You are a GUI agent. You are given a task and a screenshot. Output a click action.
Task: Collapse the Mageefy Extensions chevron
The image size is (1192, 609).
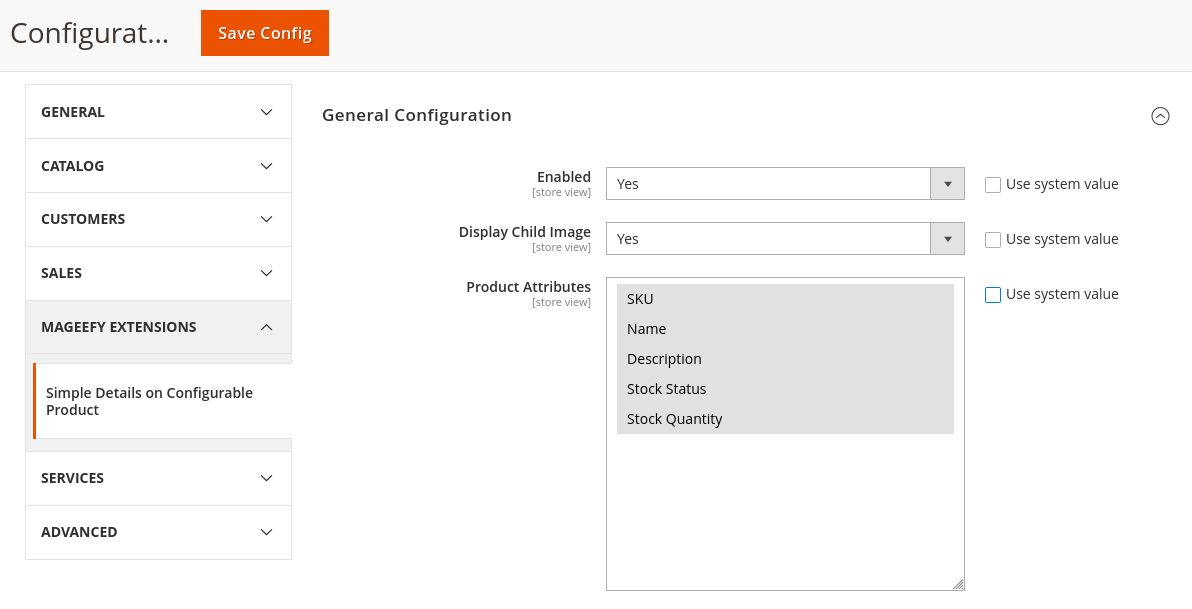[266, 327]
